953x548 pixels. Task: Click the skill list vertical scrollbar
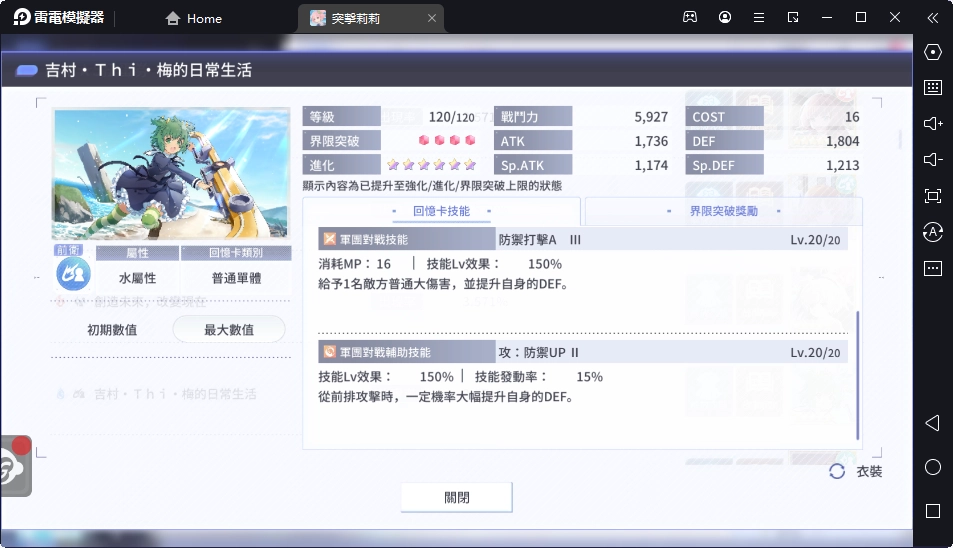coord(857,375)
